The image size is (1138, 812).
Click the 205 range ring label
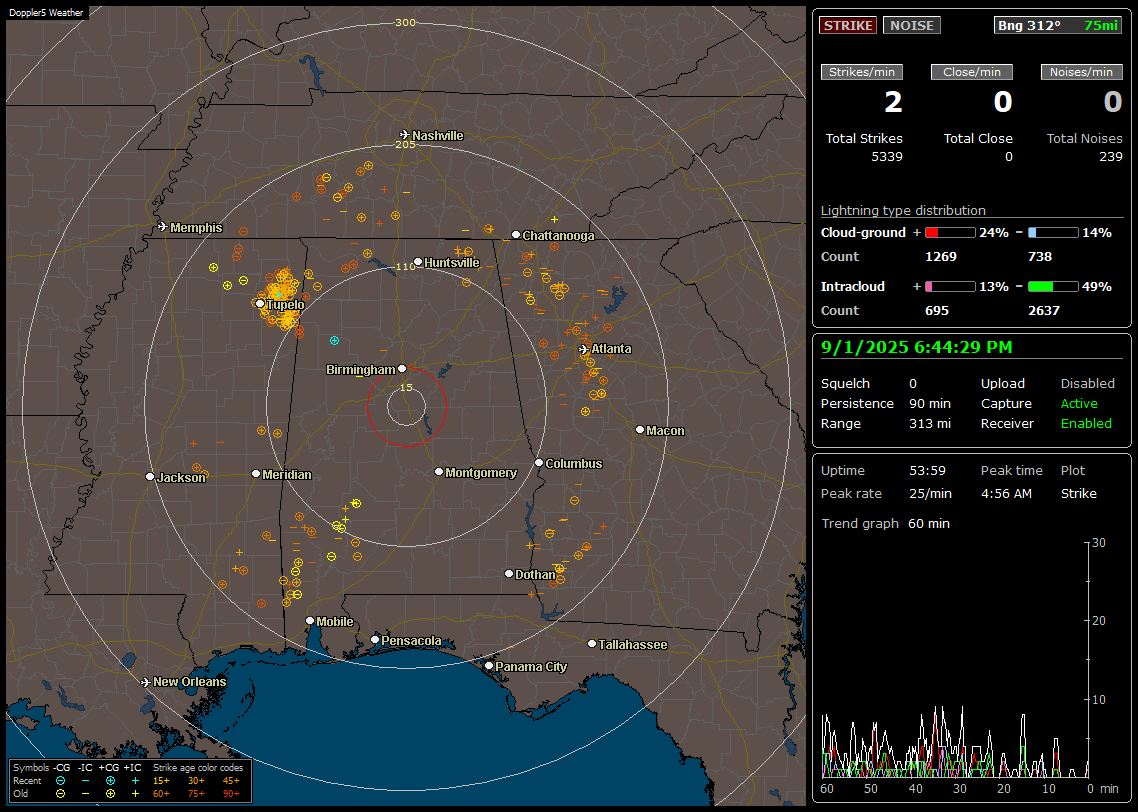tap(406, 144)
